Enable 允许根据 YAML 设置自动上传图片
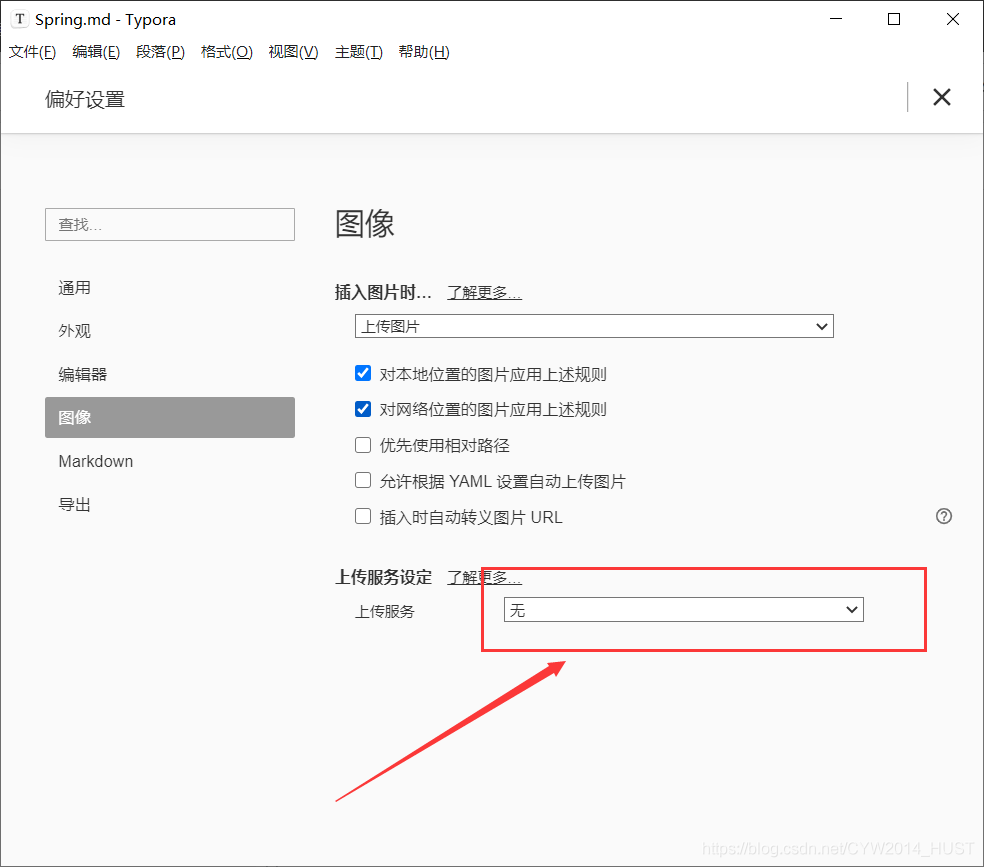 point(363,481)
